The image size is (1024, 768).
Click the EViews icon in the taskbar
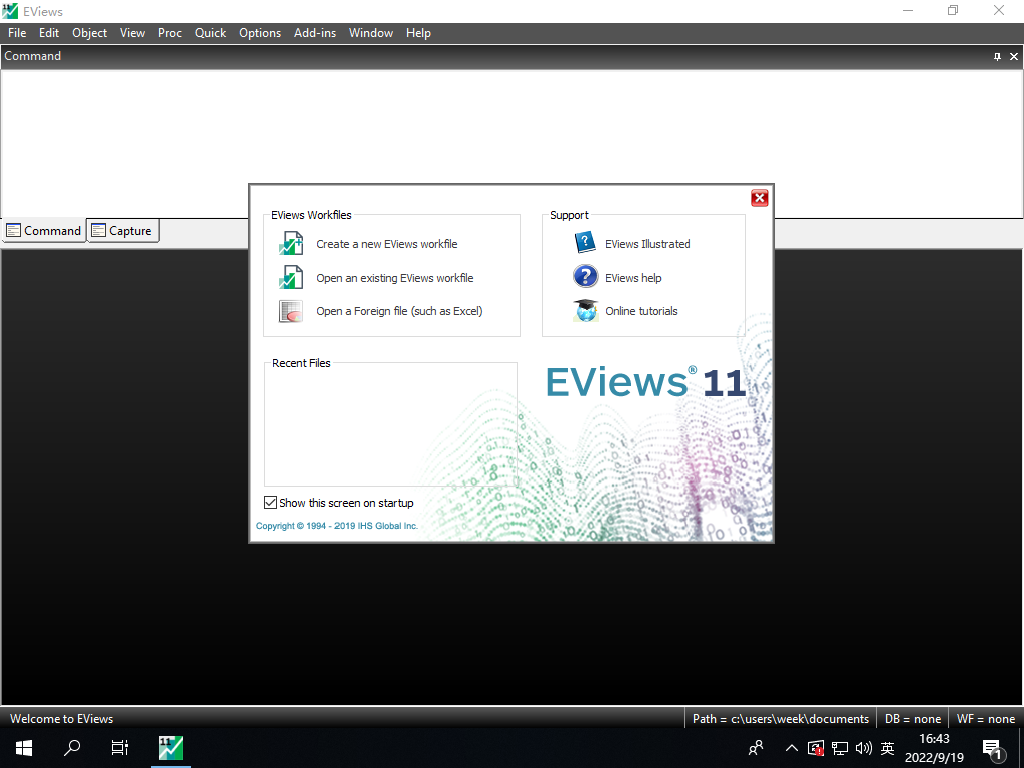(170, 748)
